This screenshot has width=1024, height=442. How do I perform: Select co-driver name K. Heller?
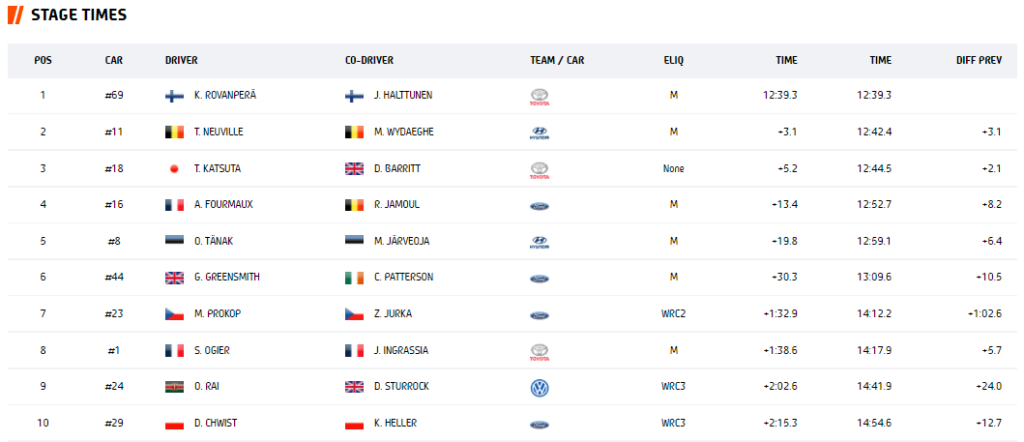tap(395, 423)
